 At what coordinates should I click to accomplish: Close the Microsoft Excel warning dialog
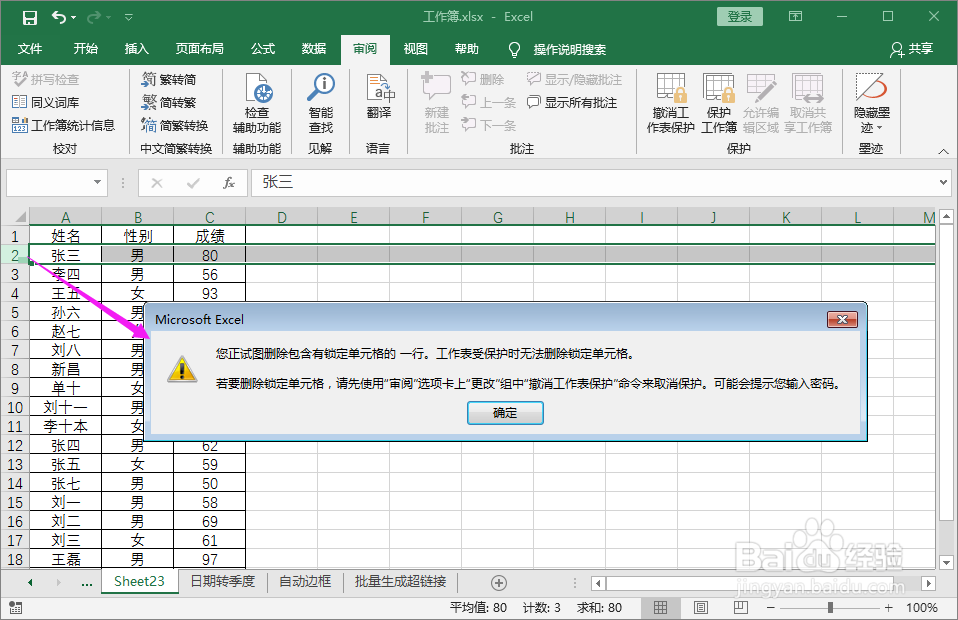[x=842, y=319]
